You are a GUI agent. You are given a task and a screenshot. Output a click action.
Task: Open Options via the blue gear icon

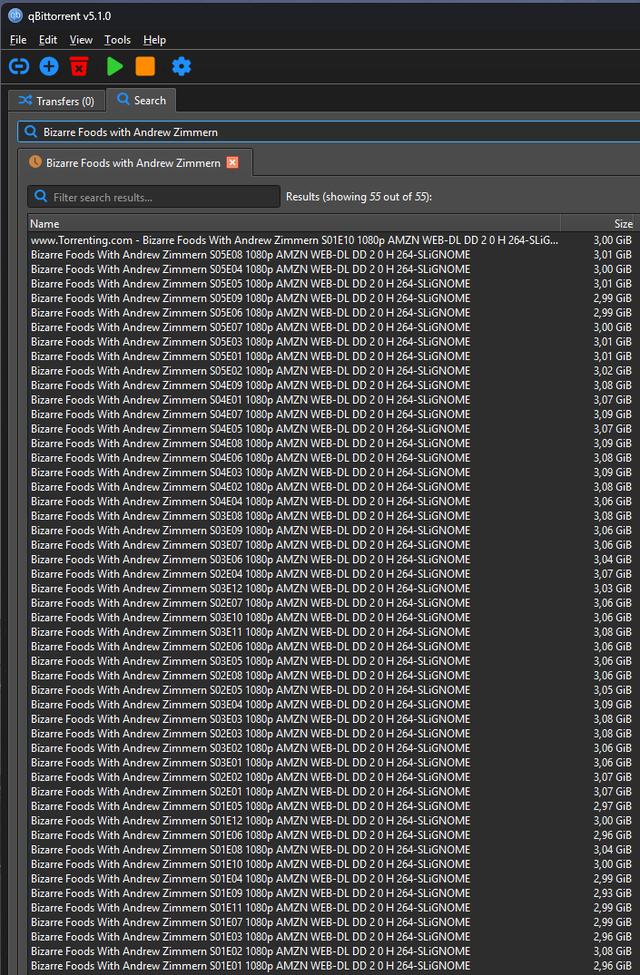point(181,66)
